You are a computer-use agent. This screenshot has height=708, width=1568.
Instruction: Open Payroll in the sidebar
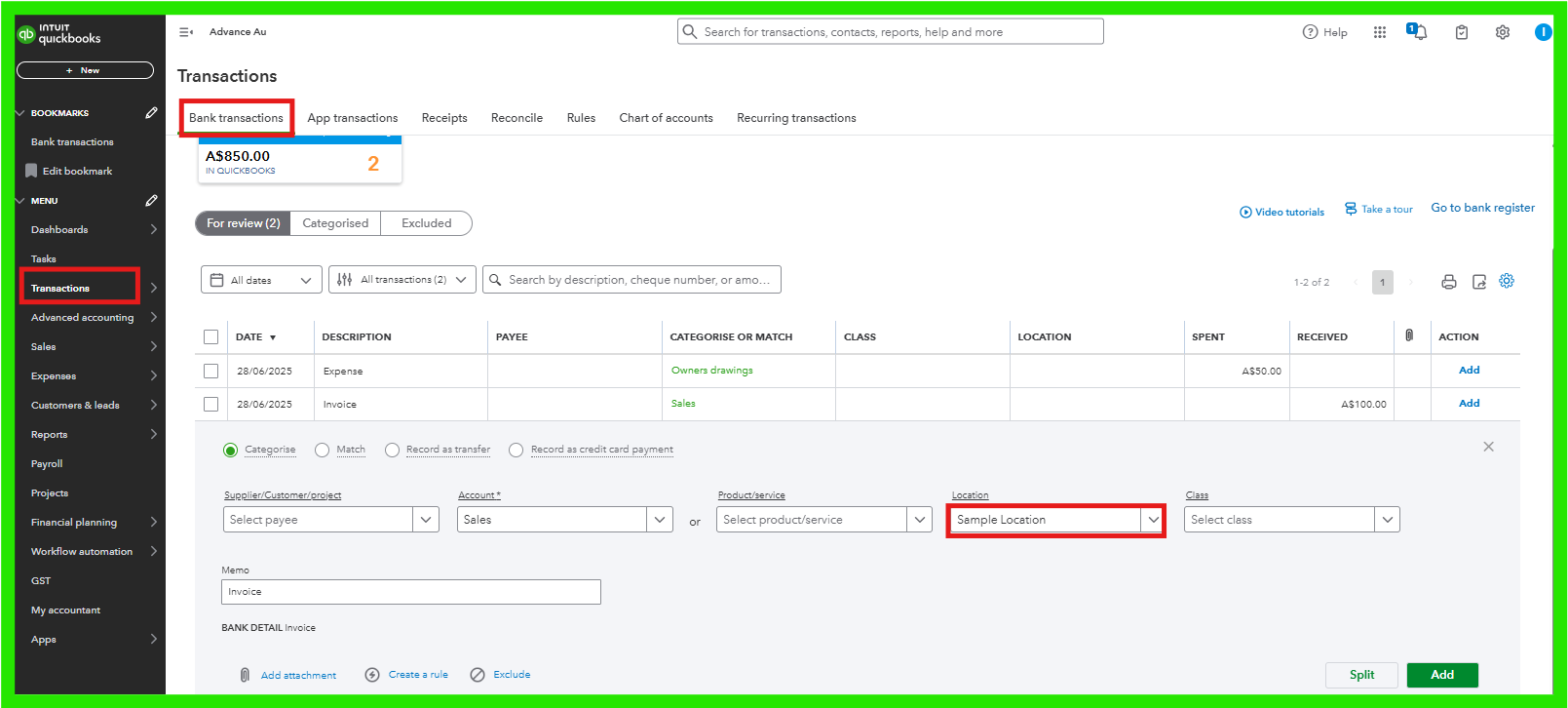click(x=47, y=464)
